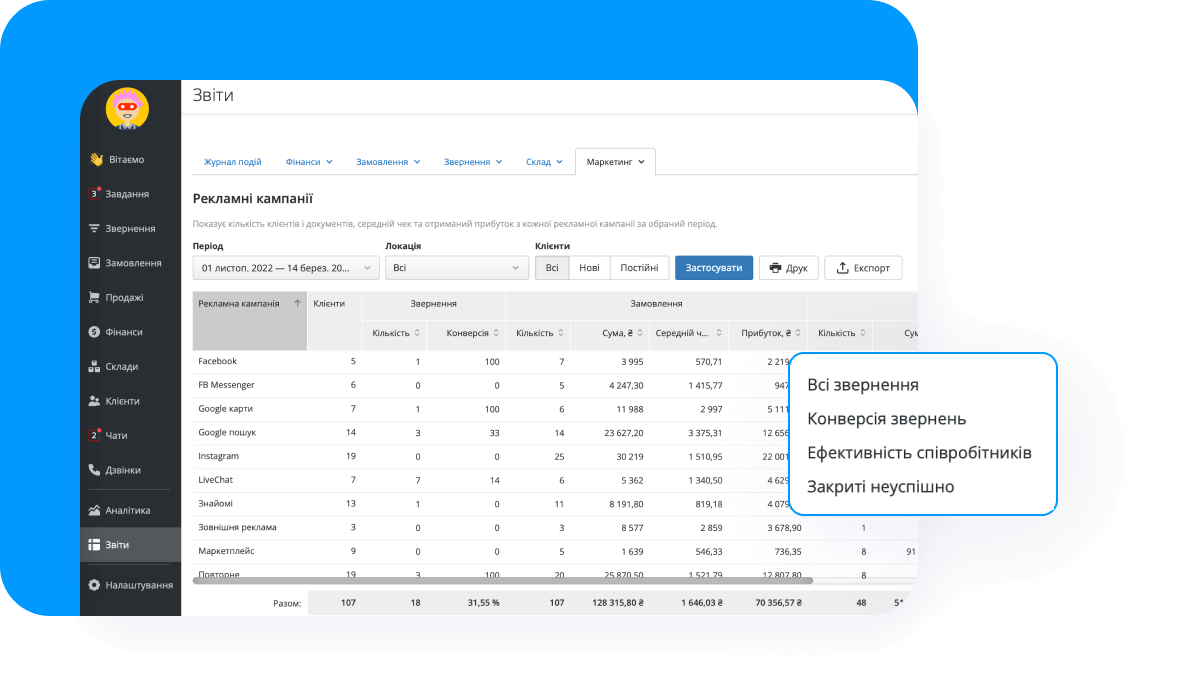
Task: Navigate to Продажі via its sidebar icon
Action: [93, 297]
